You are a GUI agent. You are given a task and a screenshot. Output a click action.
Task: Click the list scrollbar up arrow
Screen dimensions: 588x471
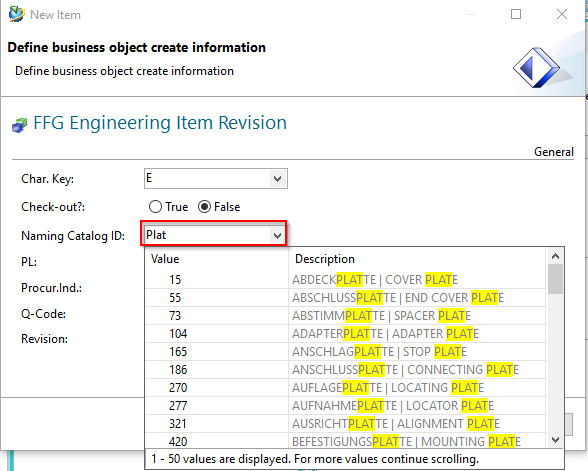(x=555, y=256)
